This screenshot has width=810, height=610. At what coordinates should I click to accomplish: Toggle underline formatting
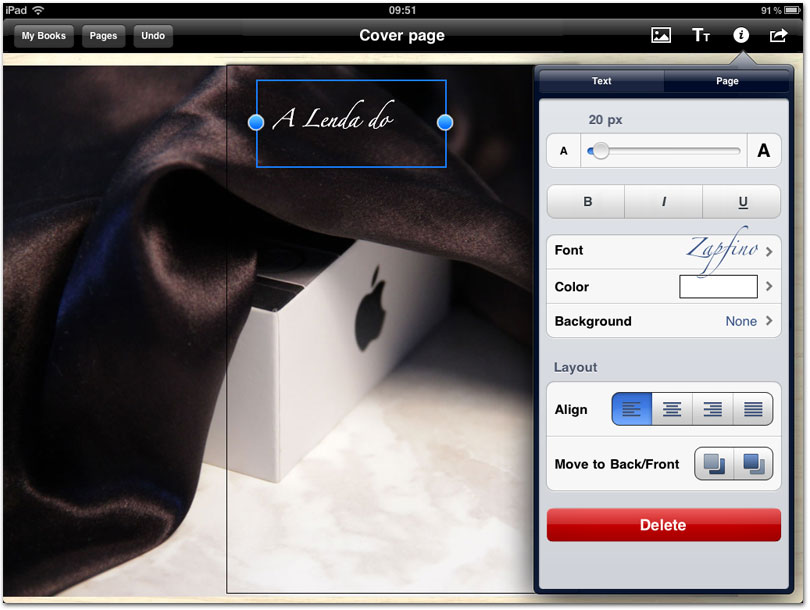tap(742, 201)
